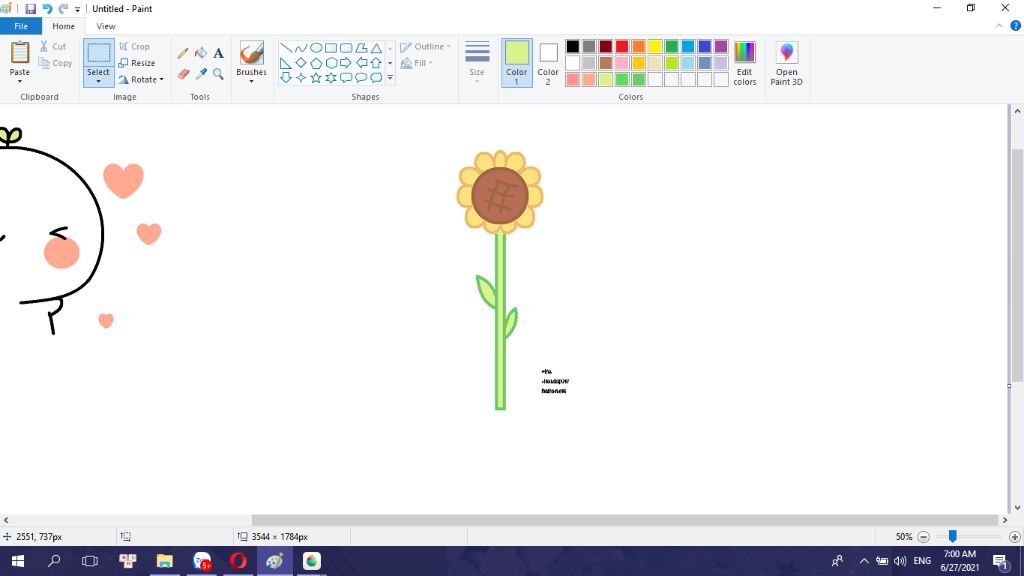
Task: Choose the brown color swatch
Action: [605, 63]
